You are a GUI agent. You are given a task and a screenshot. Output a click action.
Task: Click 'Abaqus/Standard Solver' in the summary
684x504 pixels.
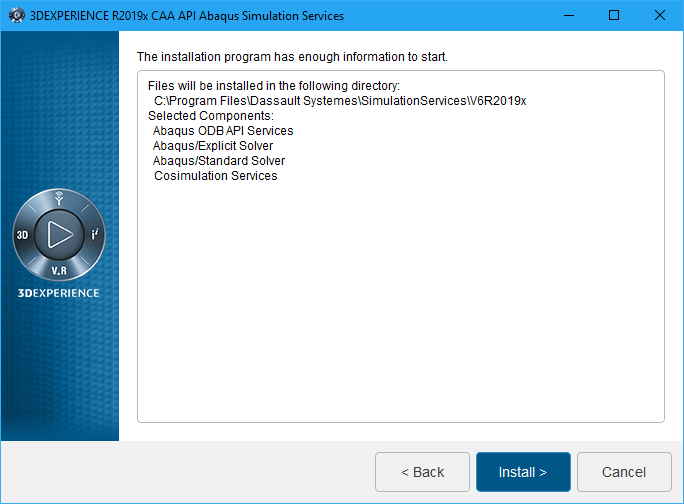point(219,161)
